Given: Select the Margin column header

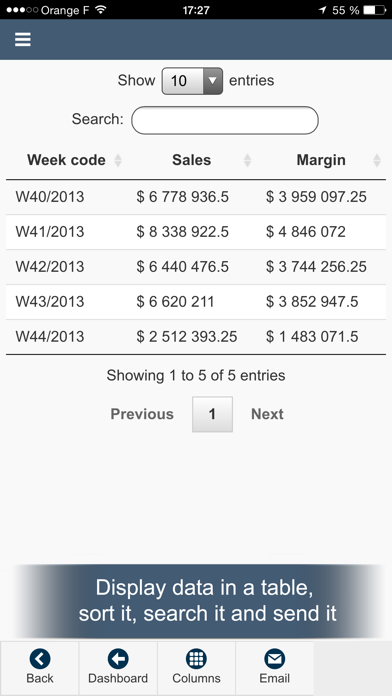Looking at the screenshot, I should (x=321, y=160).
